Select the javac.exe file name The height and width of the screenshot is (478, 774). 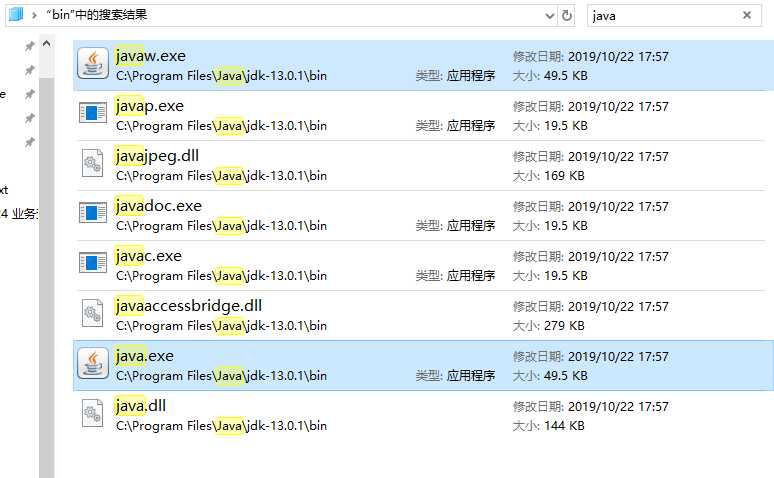pos(149,256)
